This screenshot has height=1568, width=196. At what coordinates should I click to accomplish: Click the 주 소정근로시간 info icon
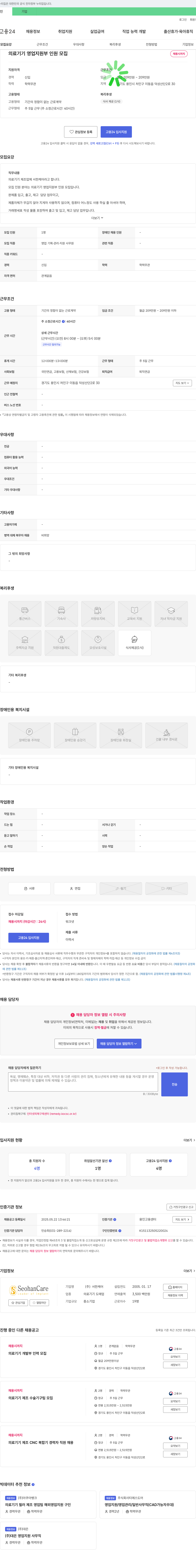pyautogui.click(x=63, y=321)
